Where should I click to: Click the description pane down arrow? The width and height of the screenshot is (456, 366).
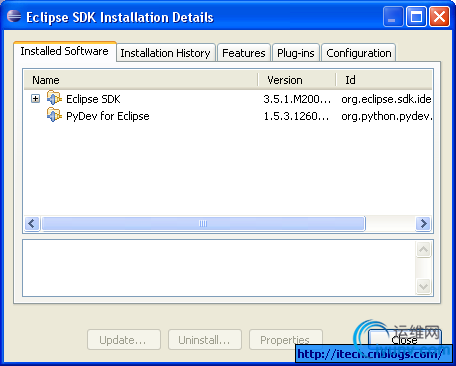point(423,286)
